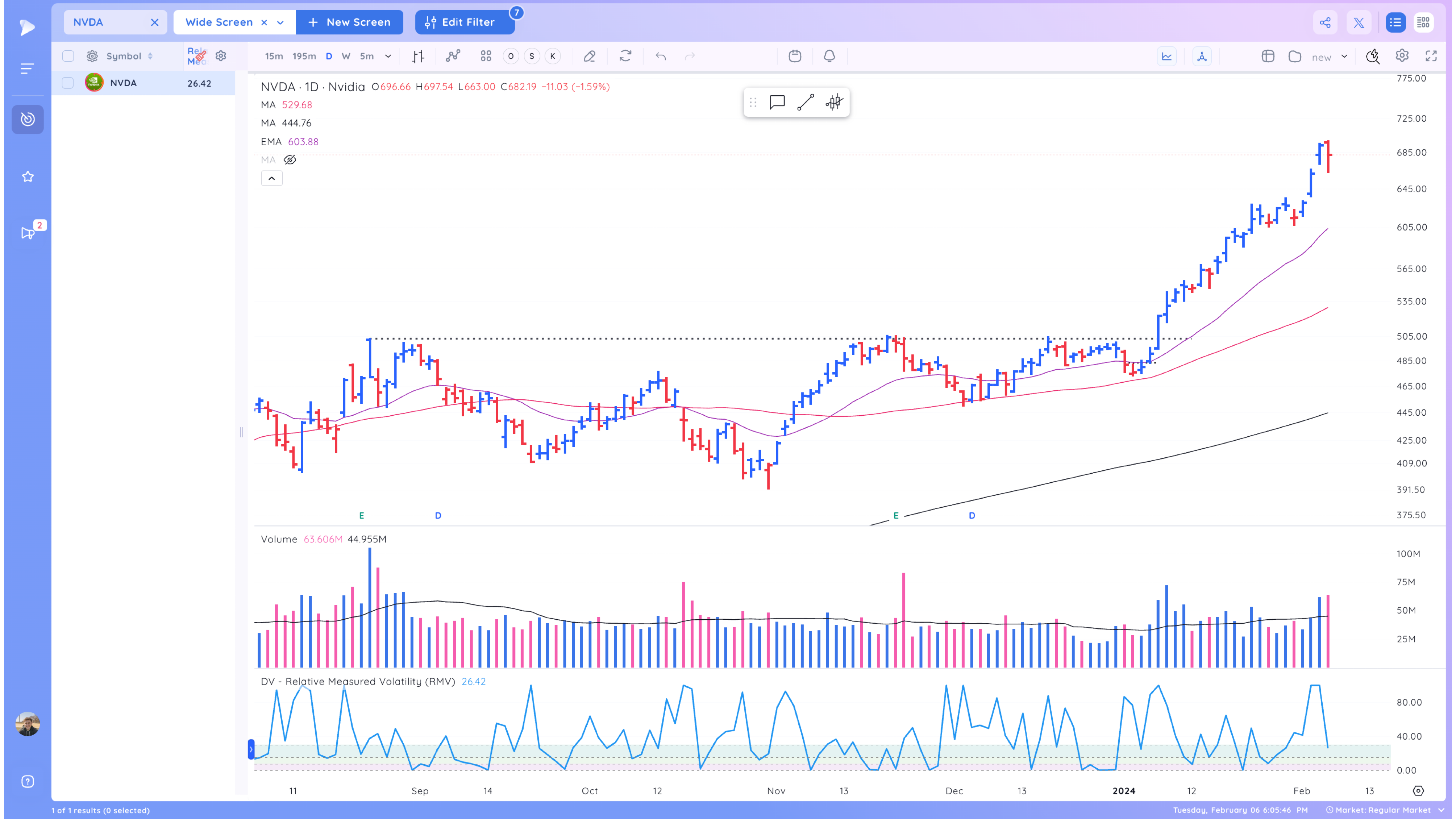Image resolution: width=1456 pixels, height=819 pixels.
Task: Open the layout grid icon
Action: click(486, 56)
